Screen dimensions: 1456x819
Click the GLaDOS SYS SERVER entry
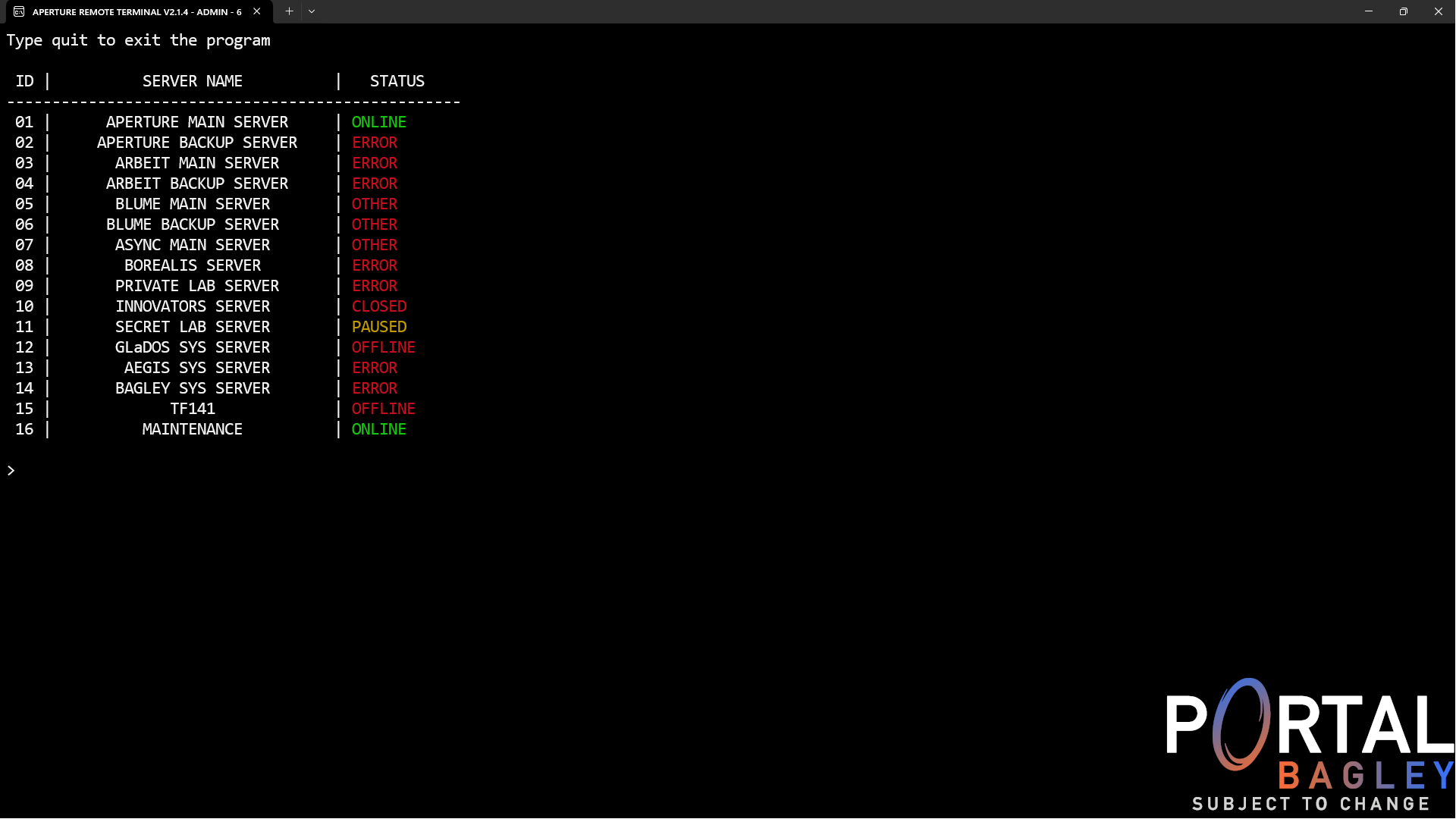click(192, 347)
